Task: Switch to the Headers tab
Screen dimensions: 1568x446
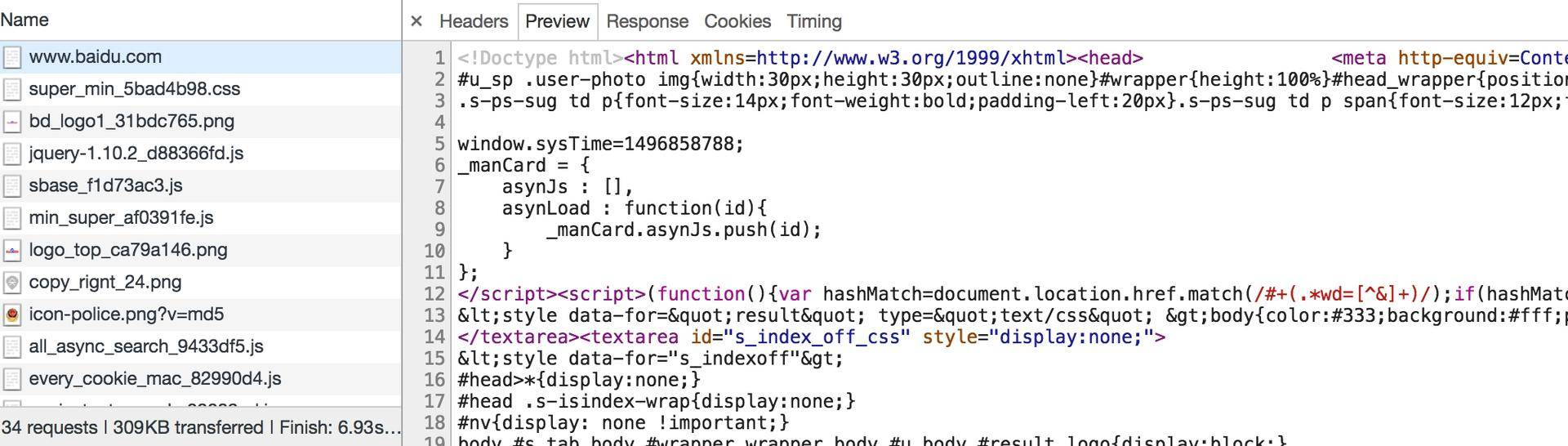Action: (473, 21)
